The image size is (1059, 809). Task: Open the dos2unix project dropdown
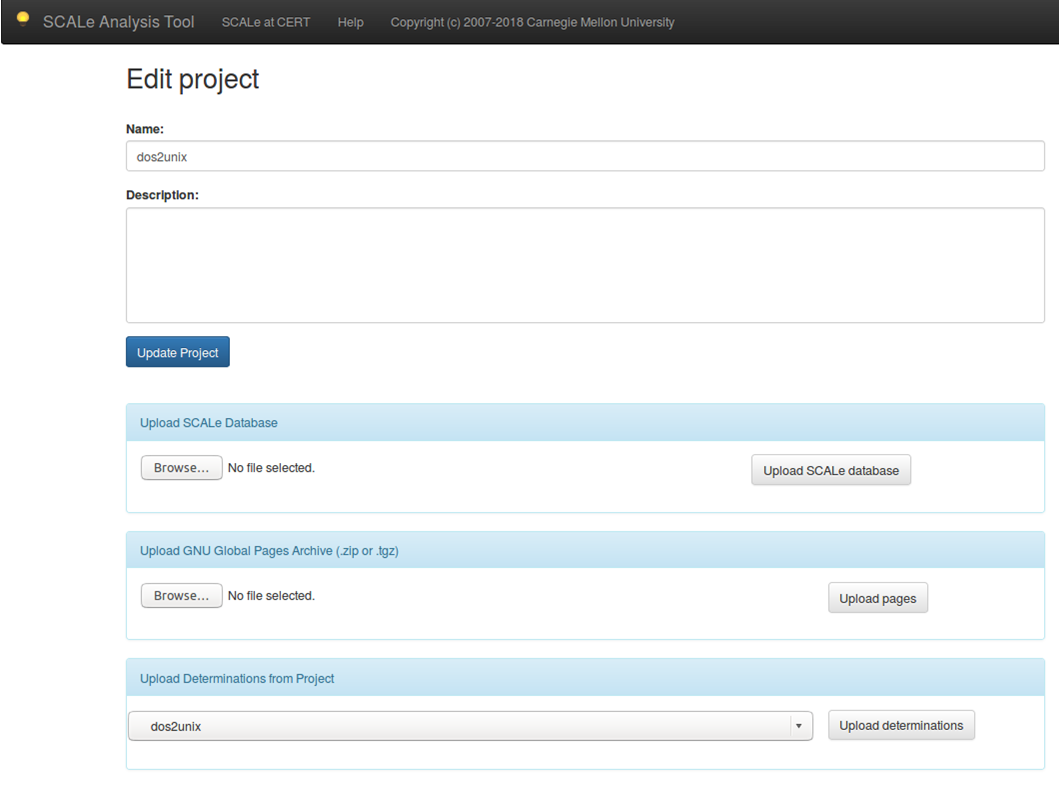tap(460, 726)
